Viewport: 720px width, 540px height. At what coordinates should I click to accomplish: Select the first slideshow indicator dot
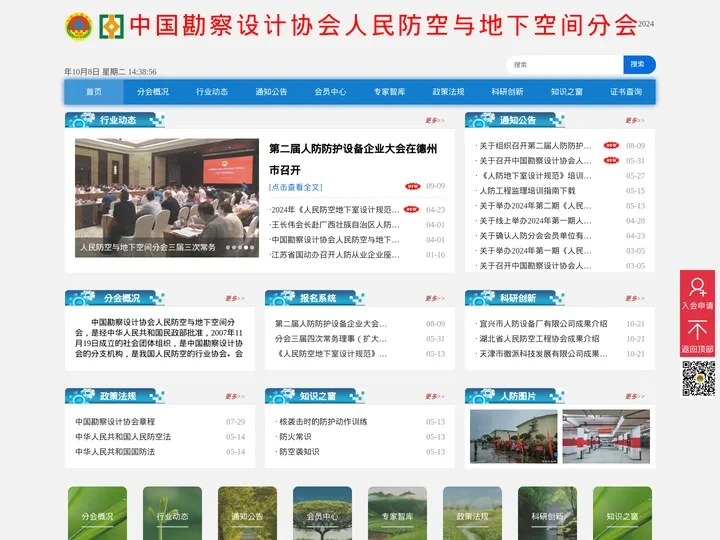228,248
